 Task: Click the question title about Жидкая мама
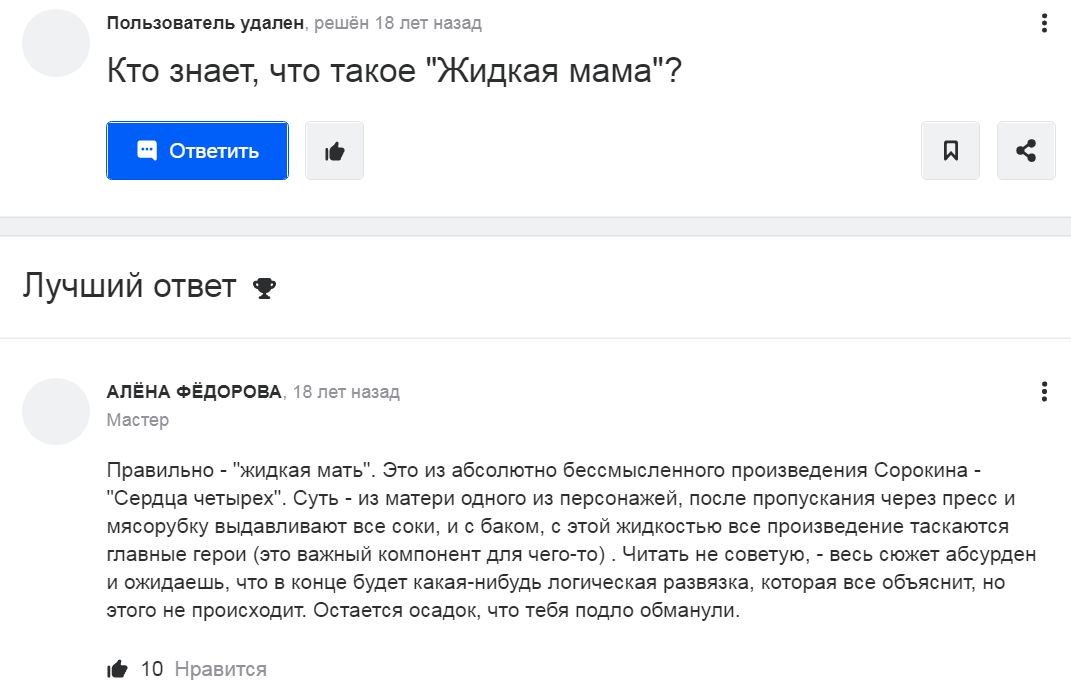click(x=394, y=70)
